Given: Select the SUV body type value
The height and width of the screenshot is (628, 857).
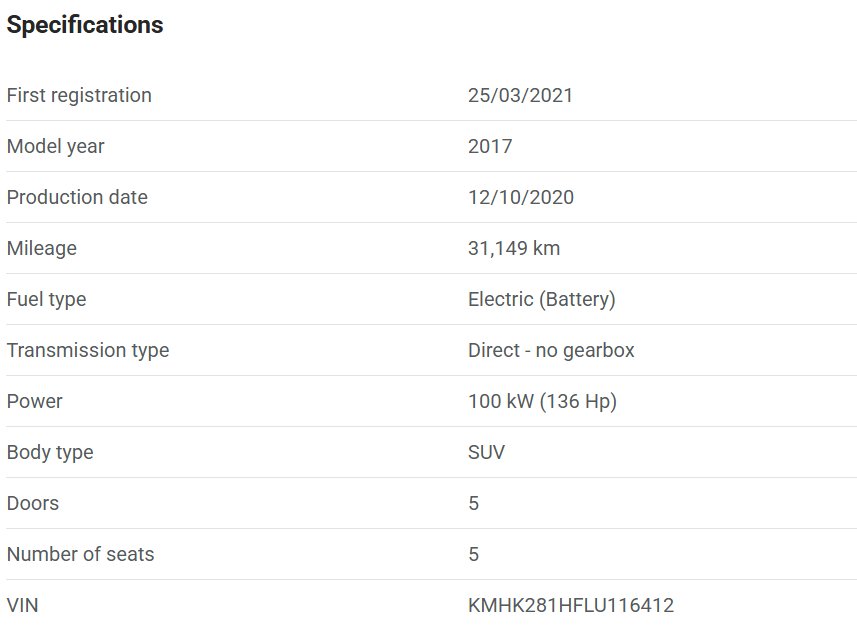Looking at the screenshot, I should (486, 452).
